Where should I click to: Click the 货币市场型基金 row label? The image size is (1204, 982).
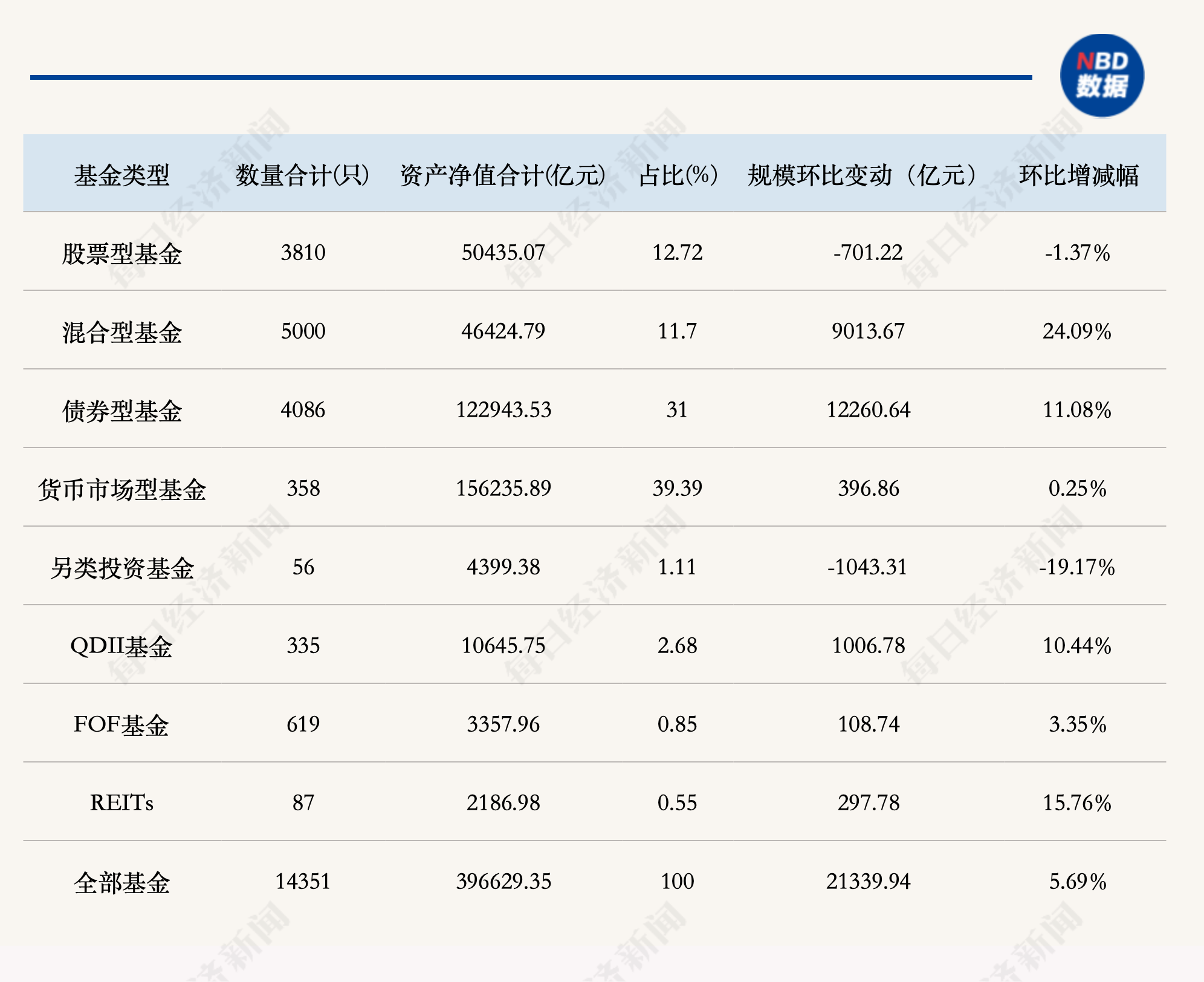tap(122, 489)
